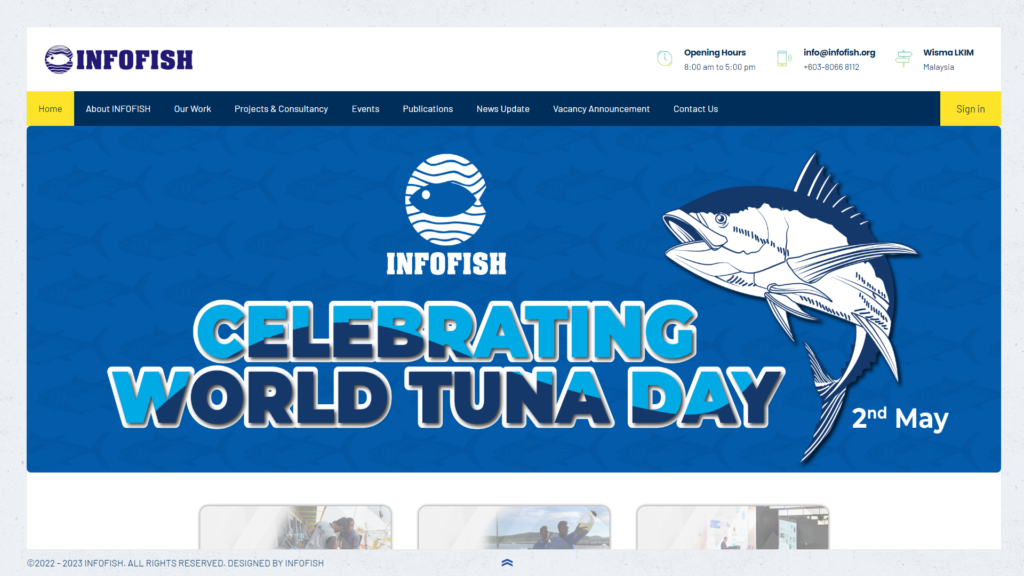Click the phone icon beside email address
1024x576 pixels.
(784, 59)
